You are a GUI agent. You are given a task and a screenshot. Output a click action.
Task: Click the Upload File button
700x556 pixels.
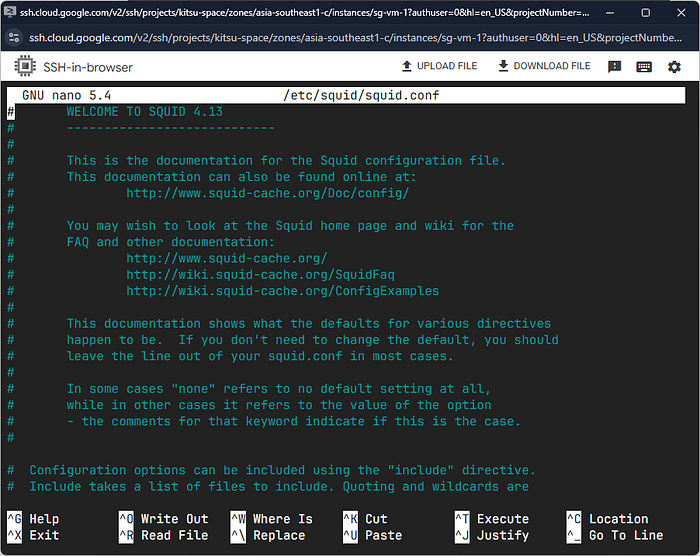click(x=439, y=66)
